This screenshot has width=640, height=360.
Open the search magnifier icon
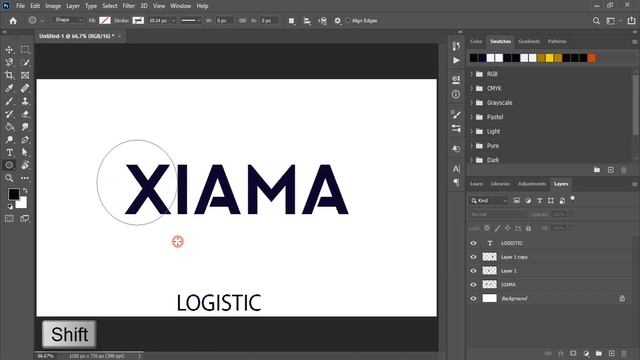[596, 21]
